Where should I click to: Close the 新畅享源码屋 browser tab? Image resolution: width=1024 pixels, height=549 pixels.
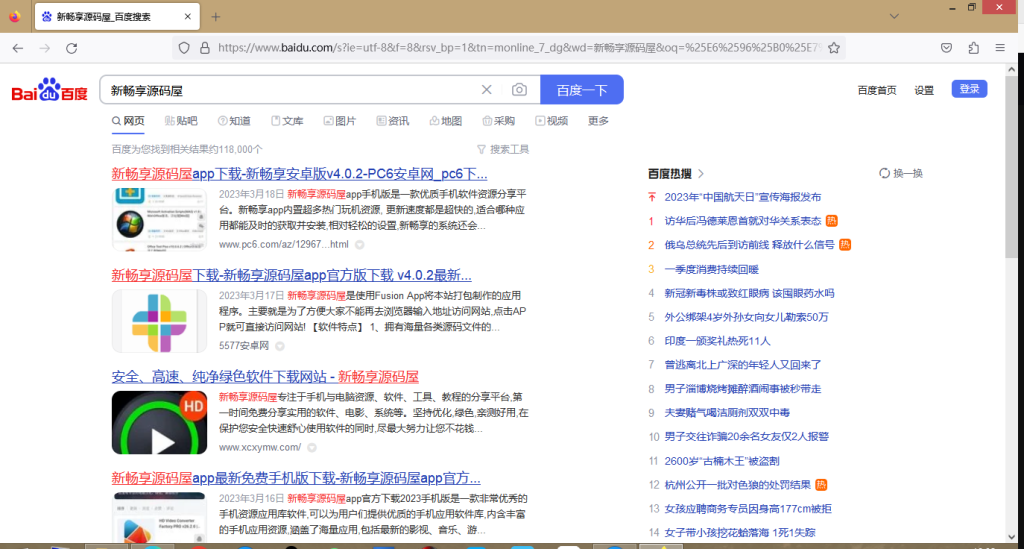click(188, 16)
